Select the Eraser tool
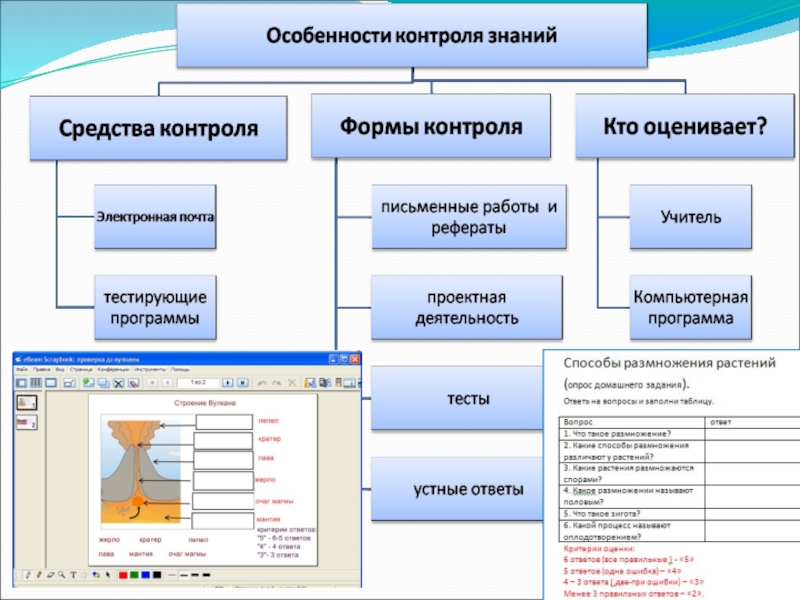Image resolution: width=800 pixels, height=600 pixels. [51, 575]
